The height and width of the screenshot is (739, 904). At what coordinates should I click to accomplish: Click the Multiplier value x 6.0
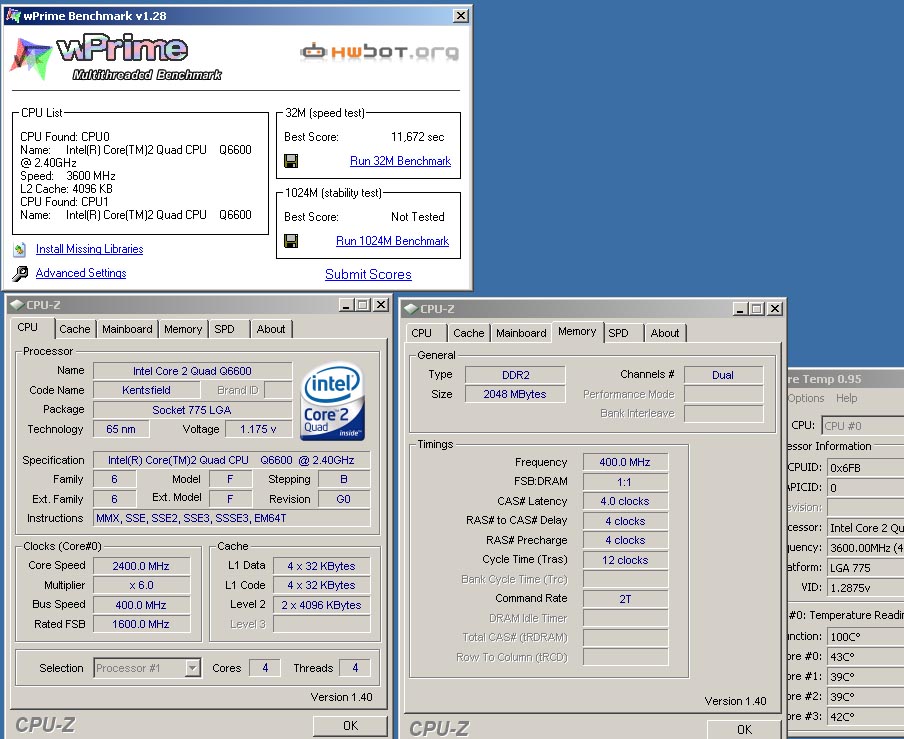(141, 585)
